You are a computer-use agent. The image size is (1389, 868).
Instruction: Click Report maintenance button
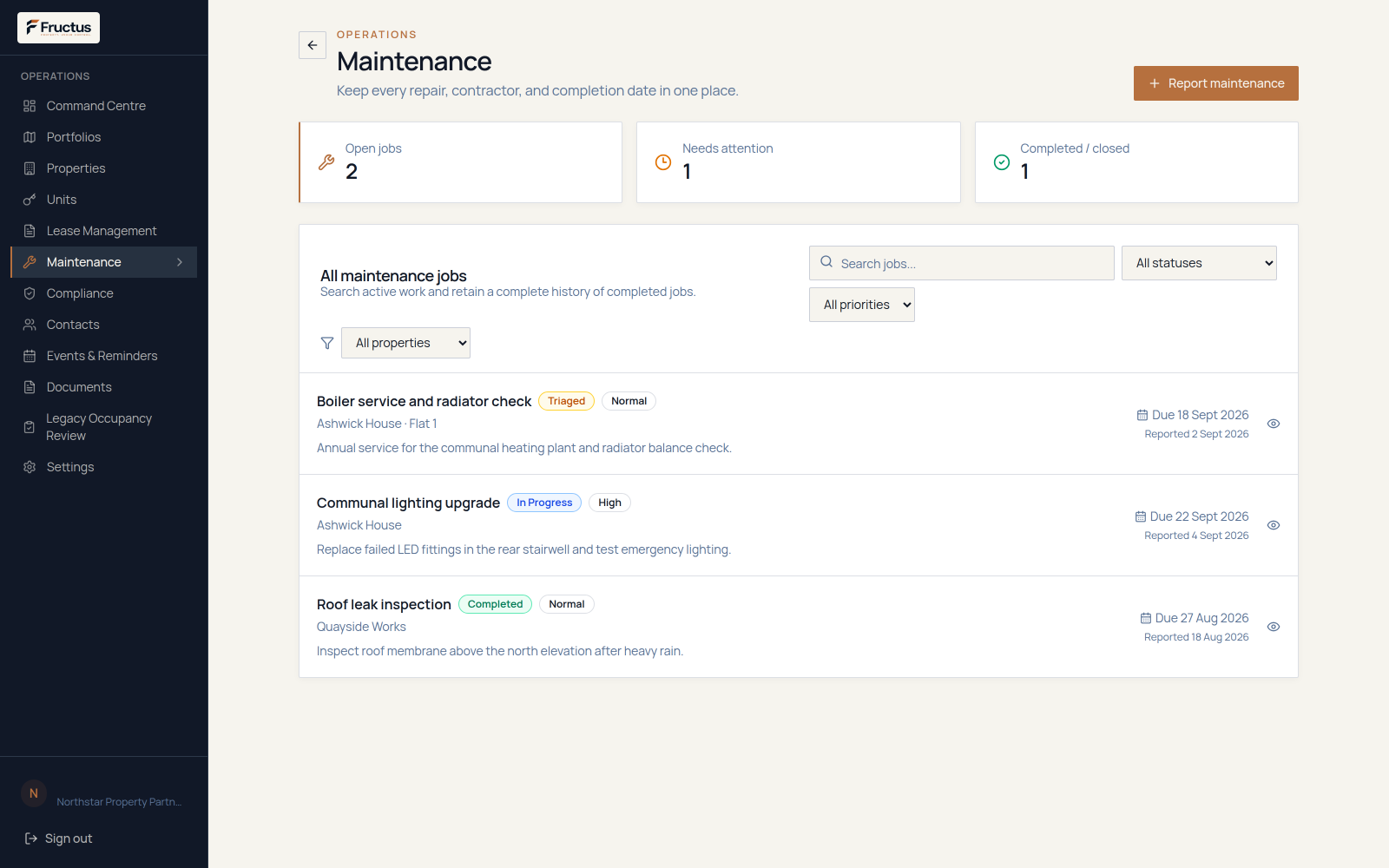(x=1215, y=83)
